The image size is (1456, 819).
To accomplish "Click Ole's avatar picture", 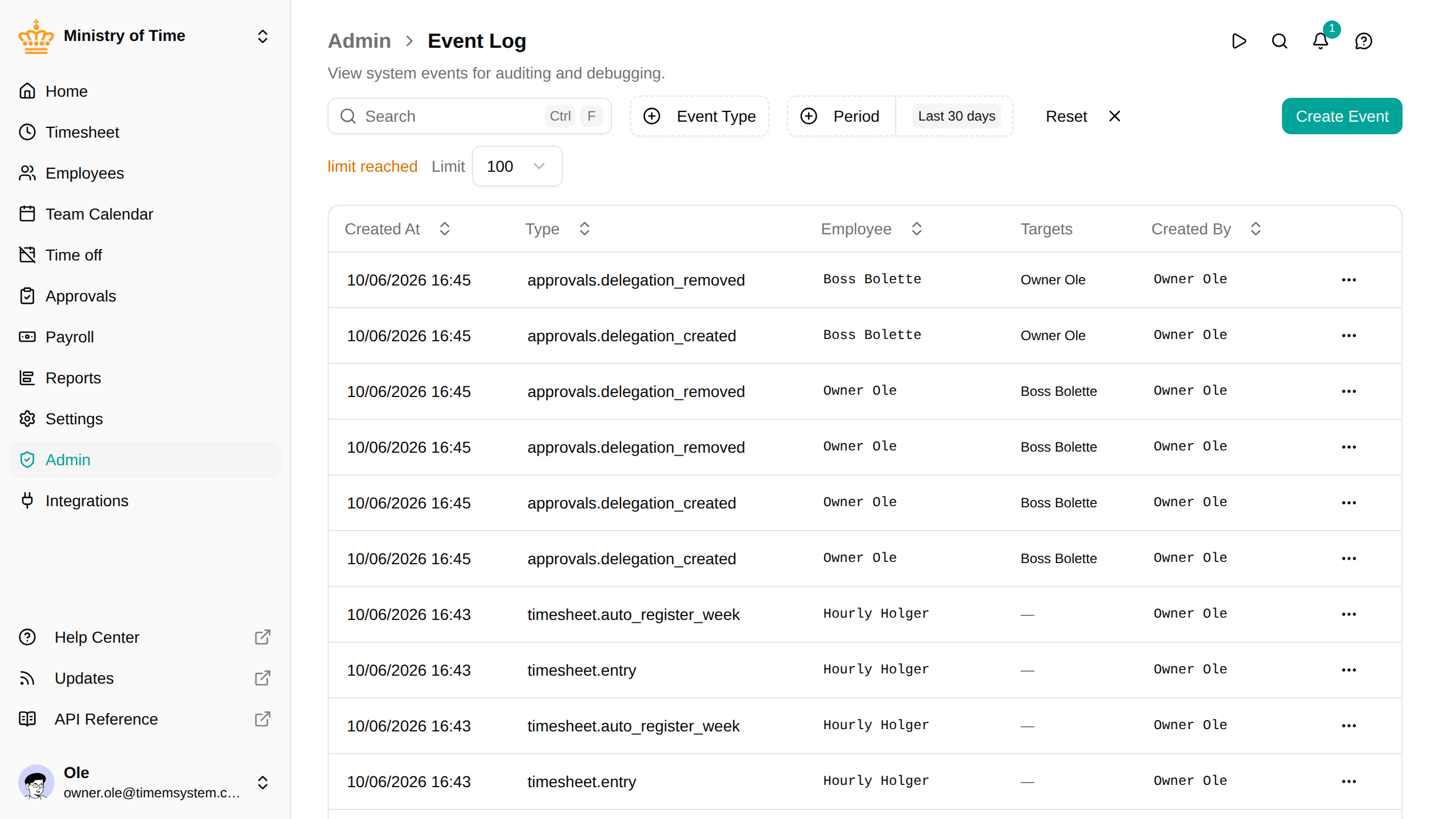I will coord(36,783).
